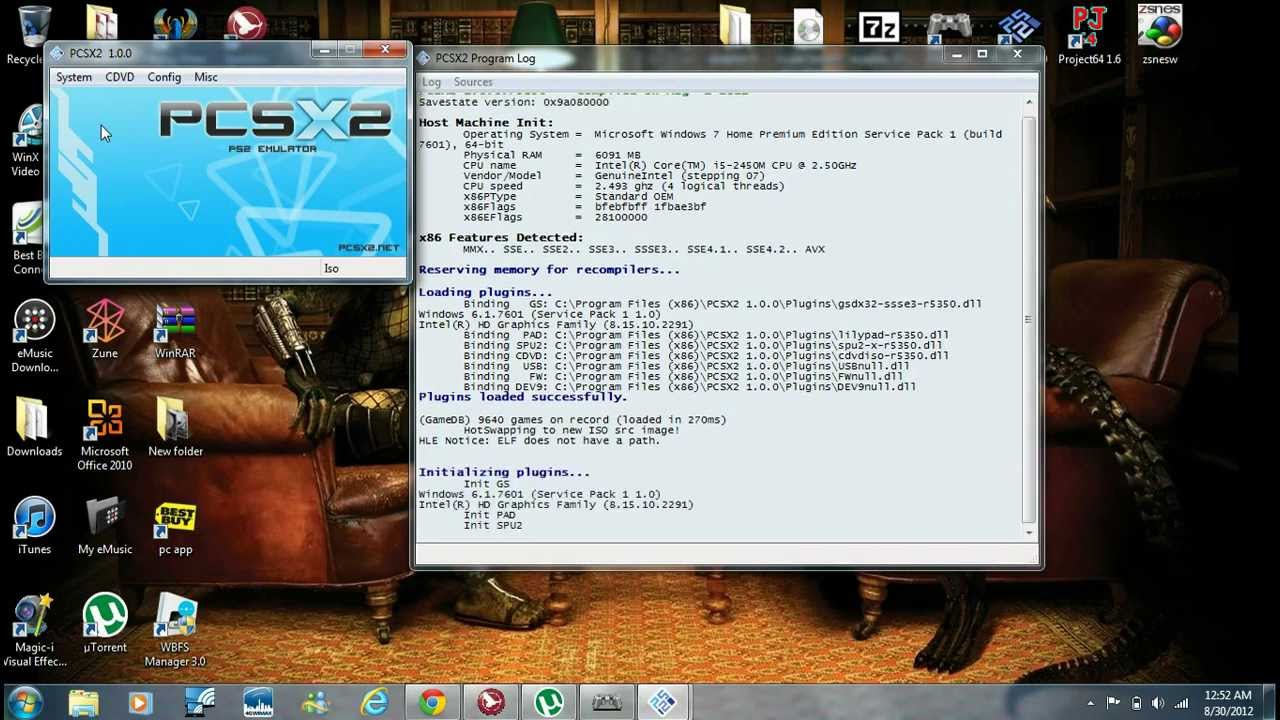
Task: Select the WinRAR desktop icon
Action: (175, 330)
